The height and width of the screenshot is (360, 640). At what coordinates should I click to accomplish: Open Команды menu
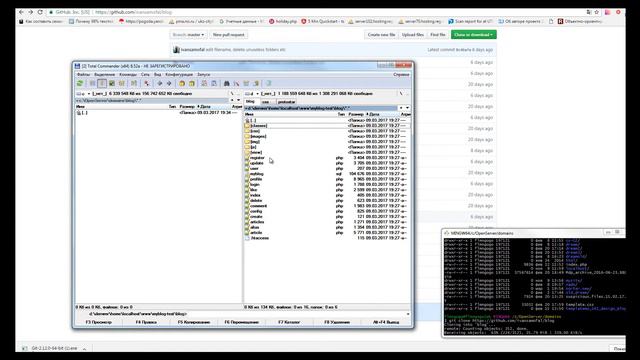[x=128, y=75]
